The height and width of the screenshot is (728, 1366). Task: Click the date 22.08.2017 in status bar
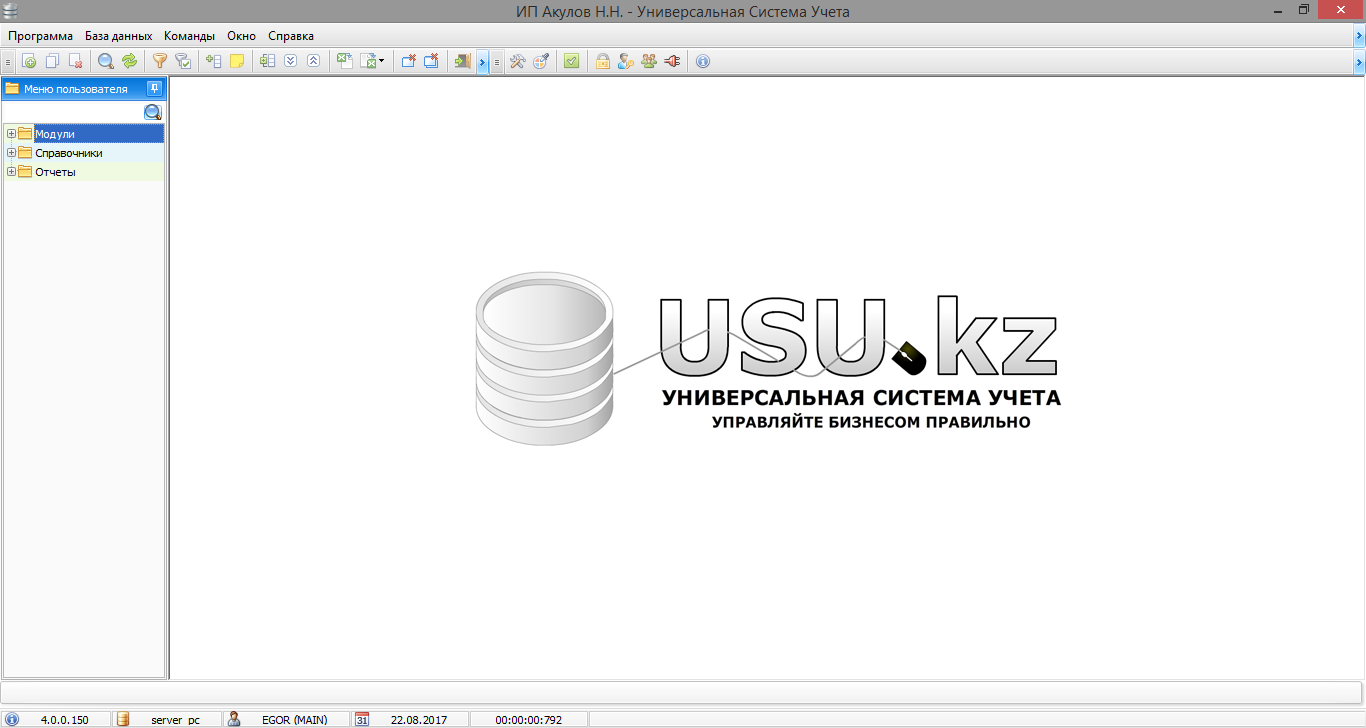[419, 720]
